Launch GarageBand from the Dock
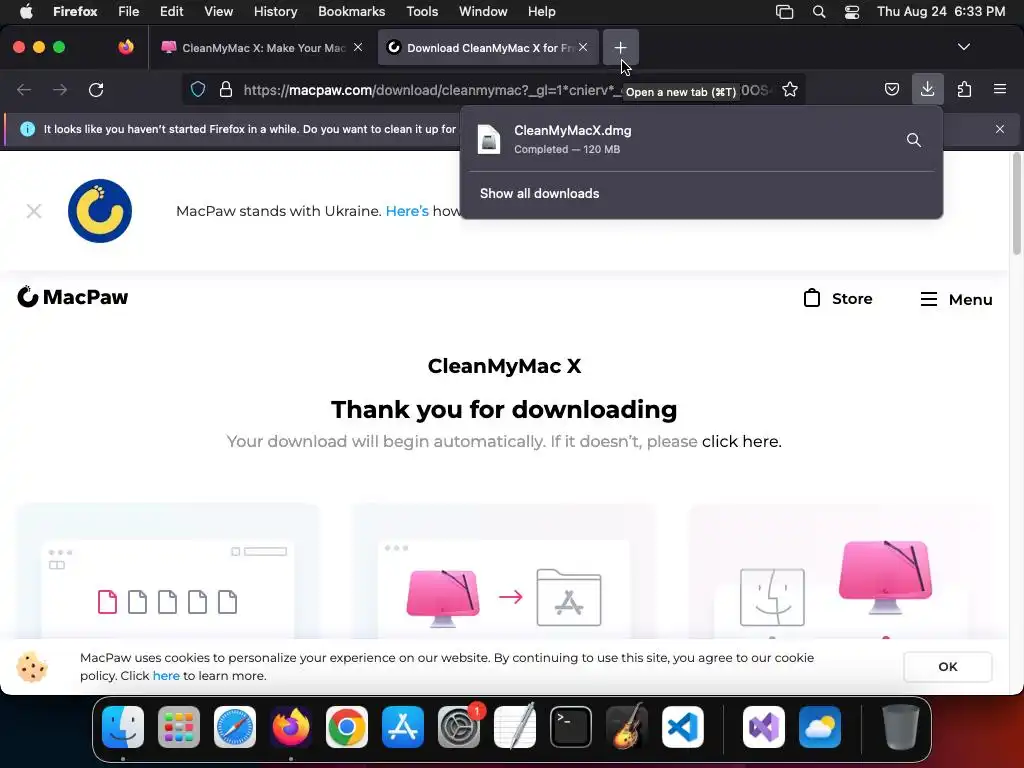 (627, 727)
